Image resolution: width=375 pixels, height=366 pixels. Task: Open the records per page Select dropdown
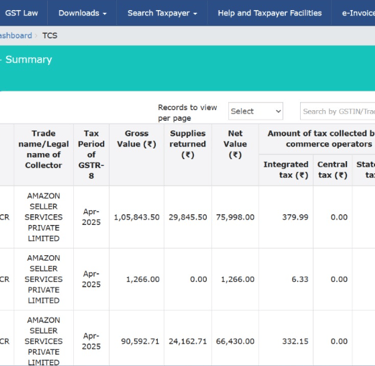point(256,111)
